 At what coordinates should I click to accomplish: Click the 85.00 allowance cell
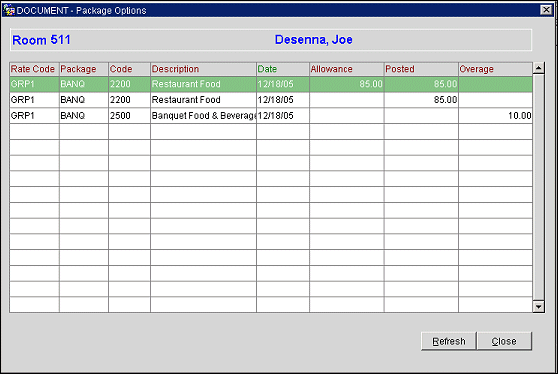click(347, 84)
